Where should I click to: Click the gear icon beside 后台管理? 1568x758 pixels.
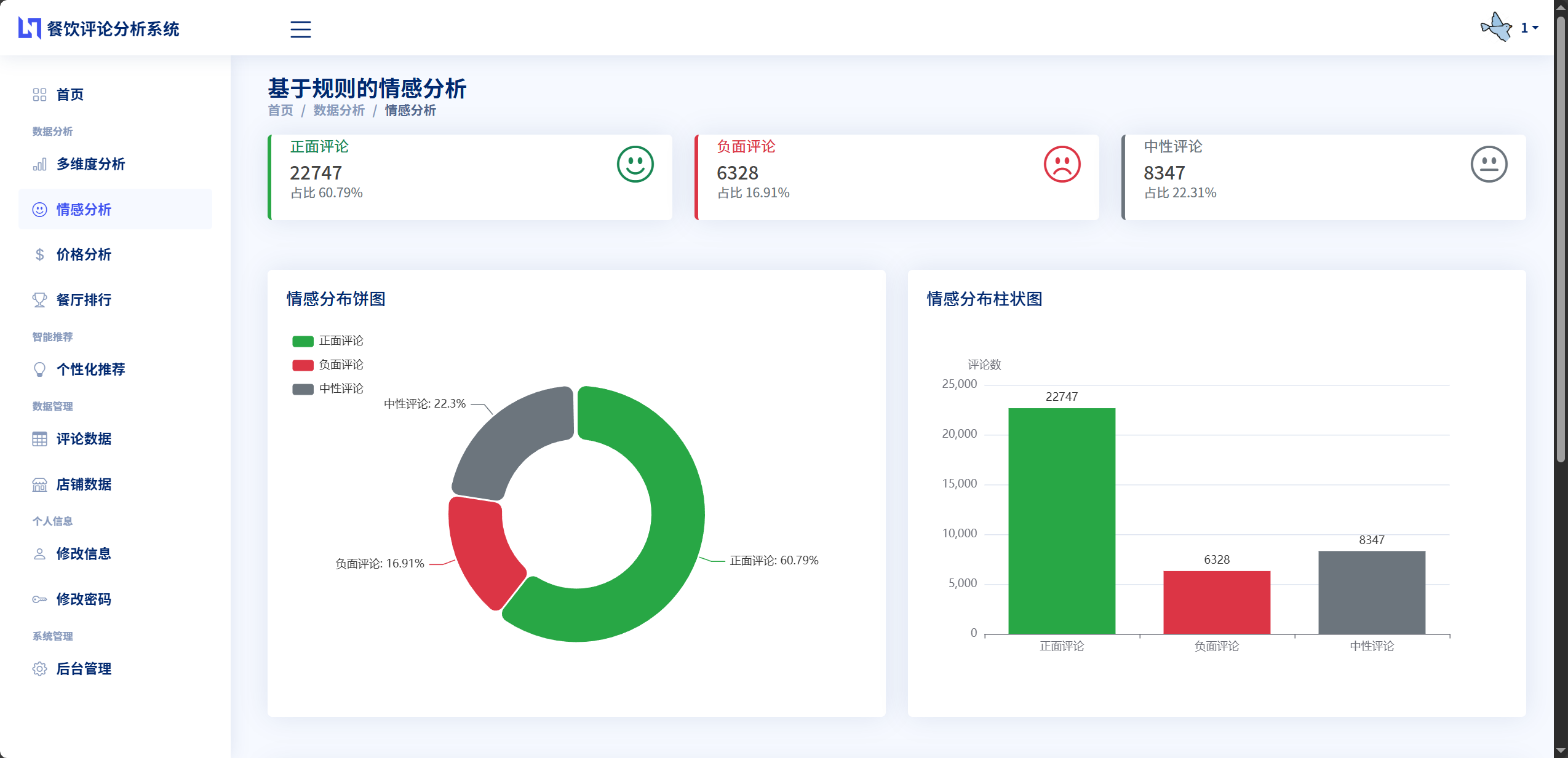39,669
